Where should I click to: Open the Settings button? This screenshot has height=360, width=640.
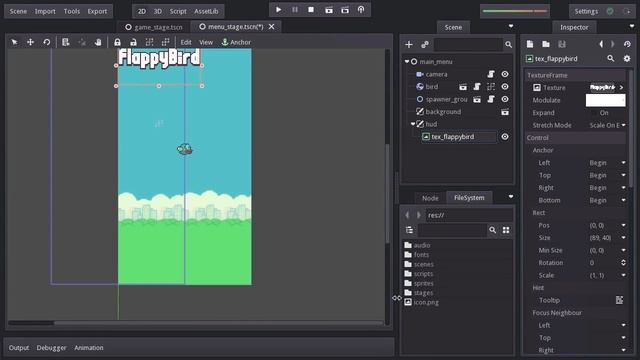tap(586, 11)
